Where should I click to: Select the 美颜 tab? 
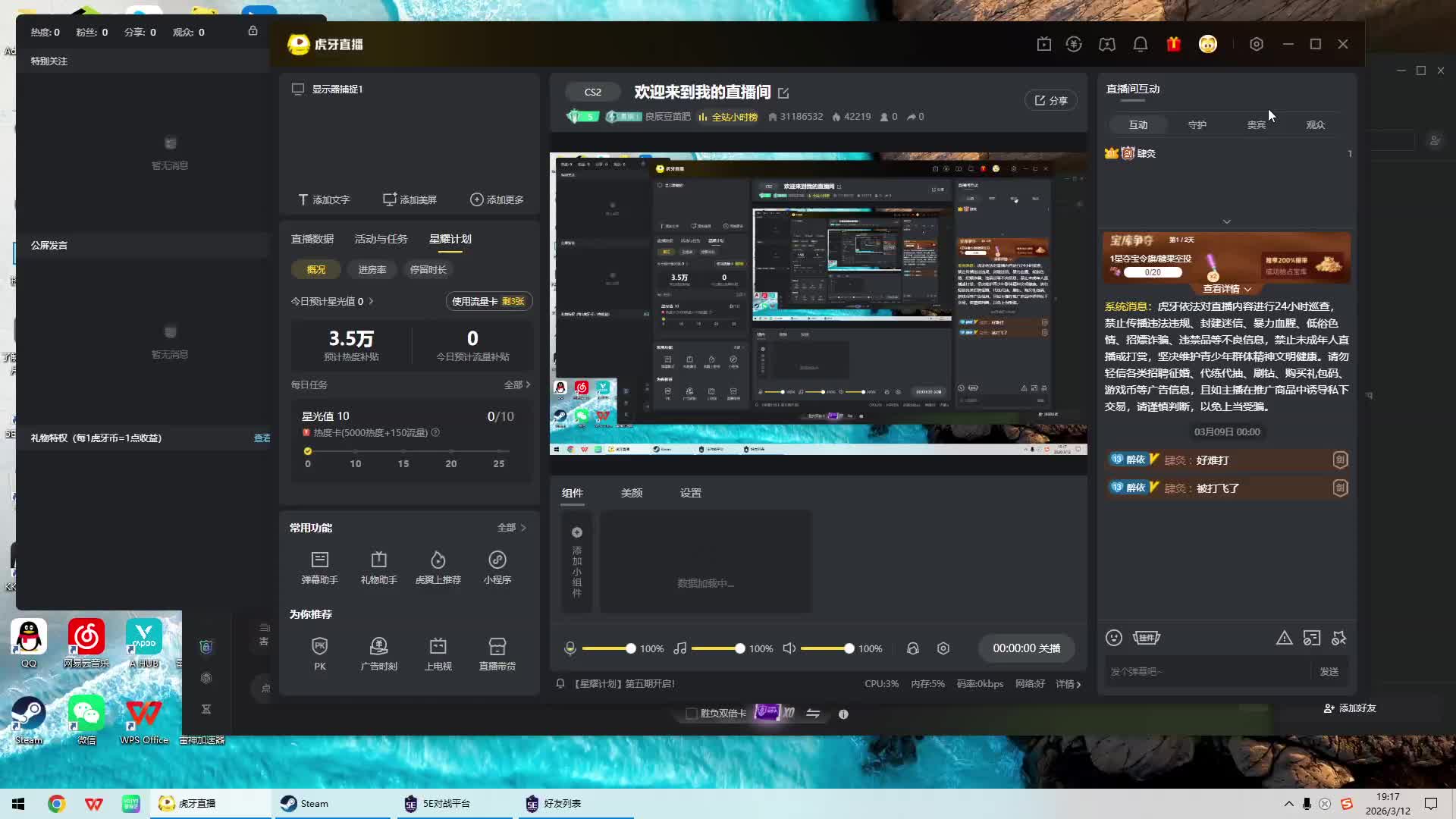coord(631,493)
